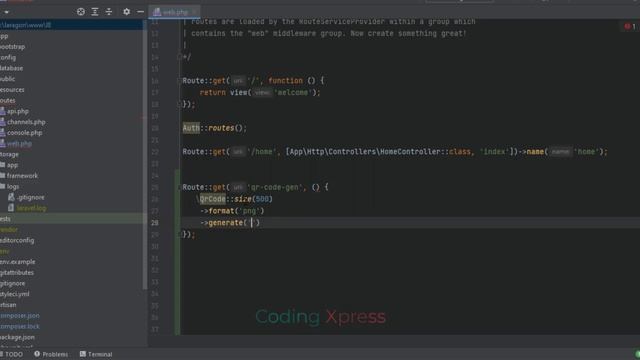Select resources folder in project tree
The image size is (640, 360).
coord(12,89)
